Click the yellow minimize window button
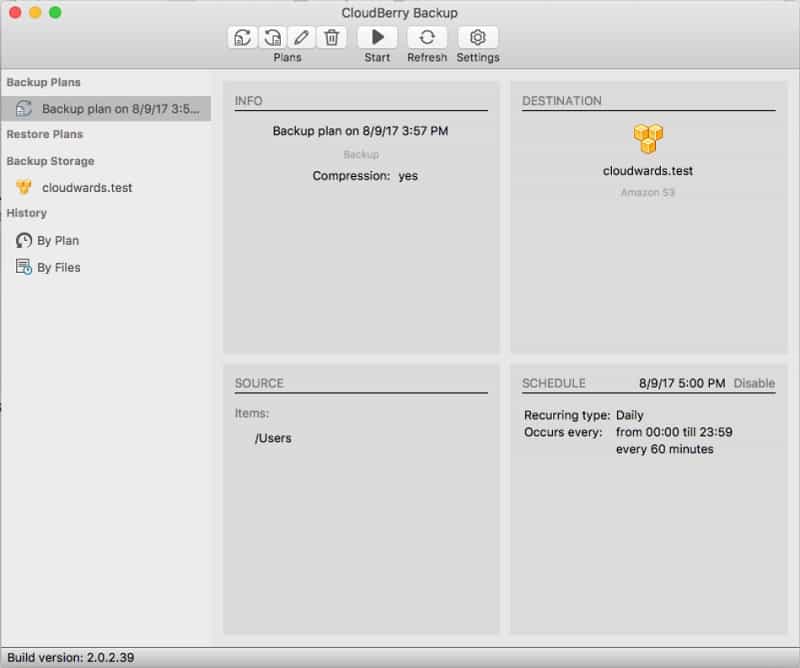The width and height of the screenshot is (800, 668). pyautogui.click(x=35, y=12)
